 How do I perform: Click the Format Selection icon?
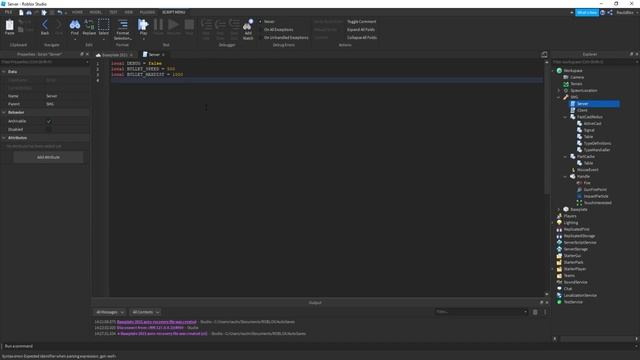pyautogui.click(x=122, y=24)
